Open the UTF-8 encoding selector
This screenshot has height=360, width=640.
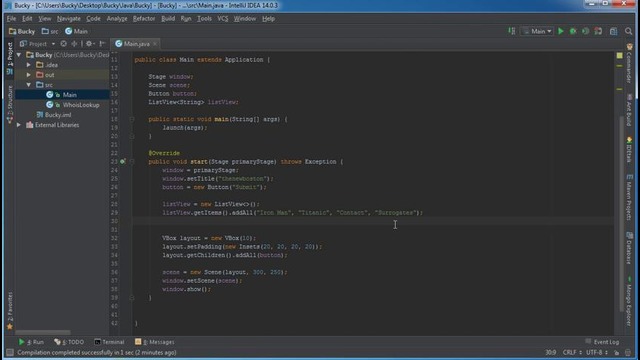pyautogui.click(x=597, y=353)
